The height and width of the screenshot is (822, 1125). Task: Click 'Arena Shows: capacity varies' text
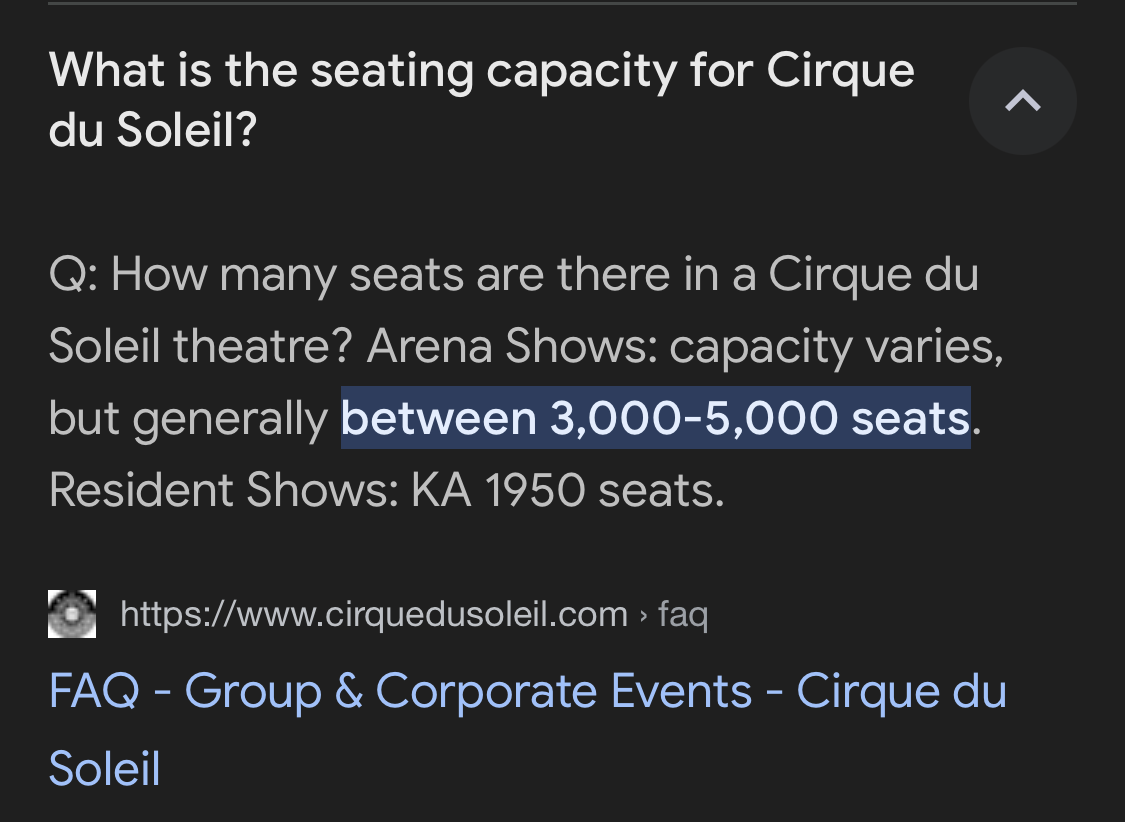pos(685,347)
